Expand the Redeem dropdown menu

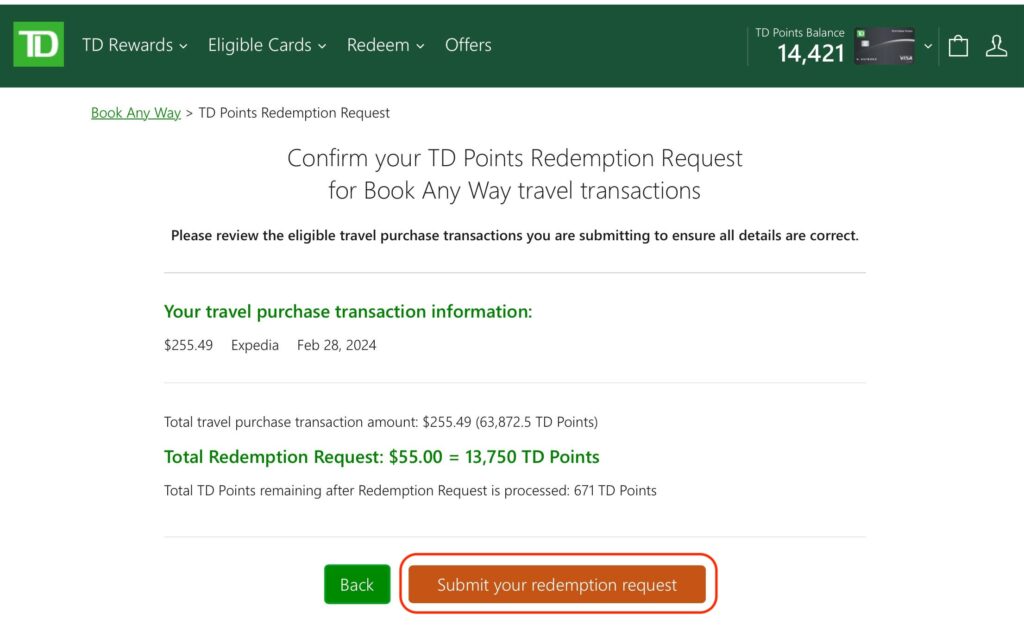click(385, 45)
